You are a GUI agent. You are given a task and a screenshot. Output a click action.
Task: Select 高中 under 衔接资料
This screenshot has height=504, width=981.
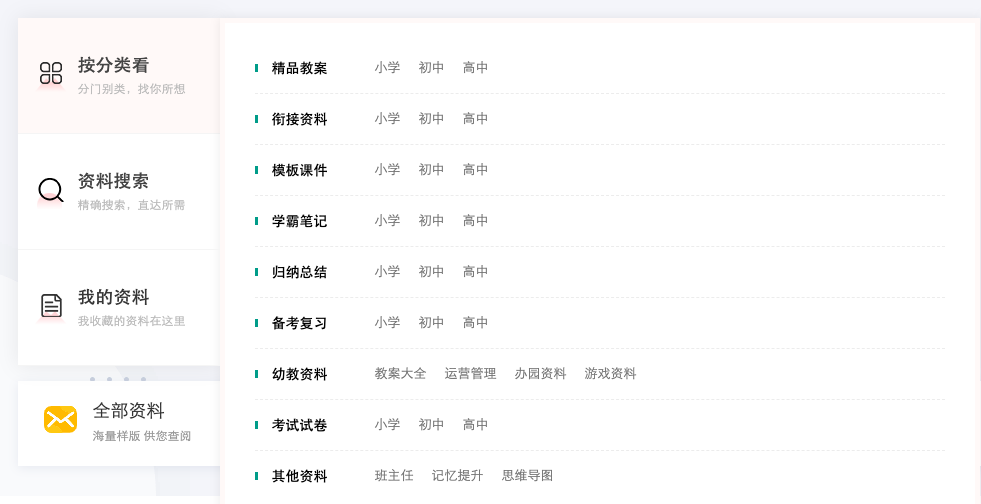(475, 119)
